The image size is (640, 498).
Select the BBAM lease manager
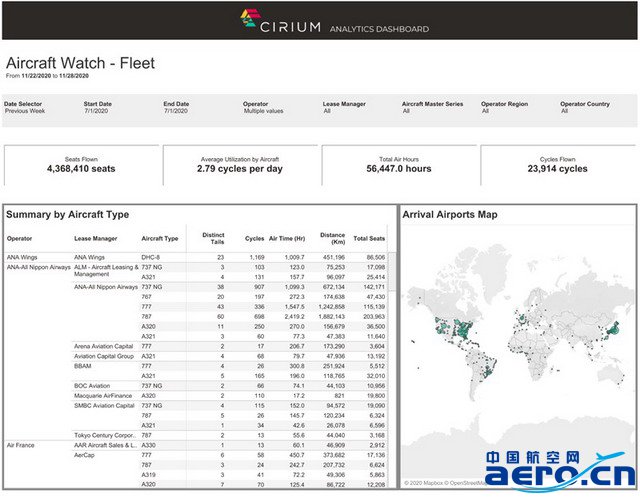(82, 366)
